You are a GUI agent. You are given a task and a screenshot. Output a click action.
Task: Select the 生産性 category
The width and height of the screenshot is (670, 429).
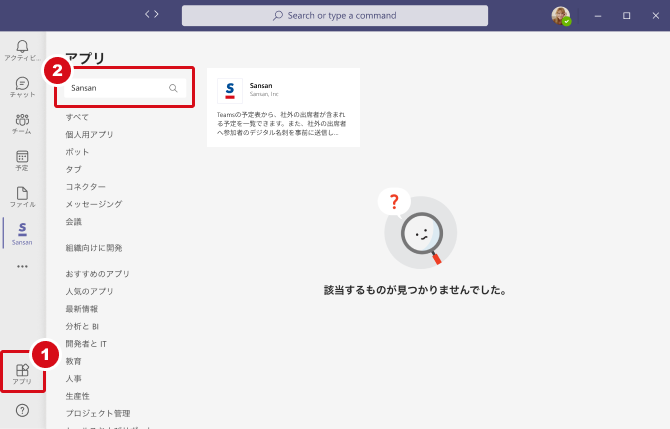(77, 396)
